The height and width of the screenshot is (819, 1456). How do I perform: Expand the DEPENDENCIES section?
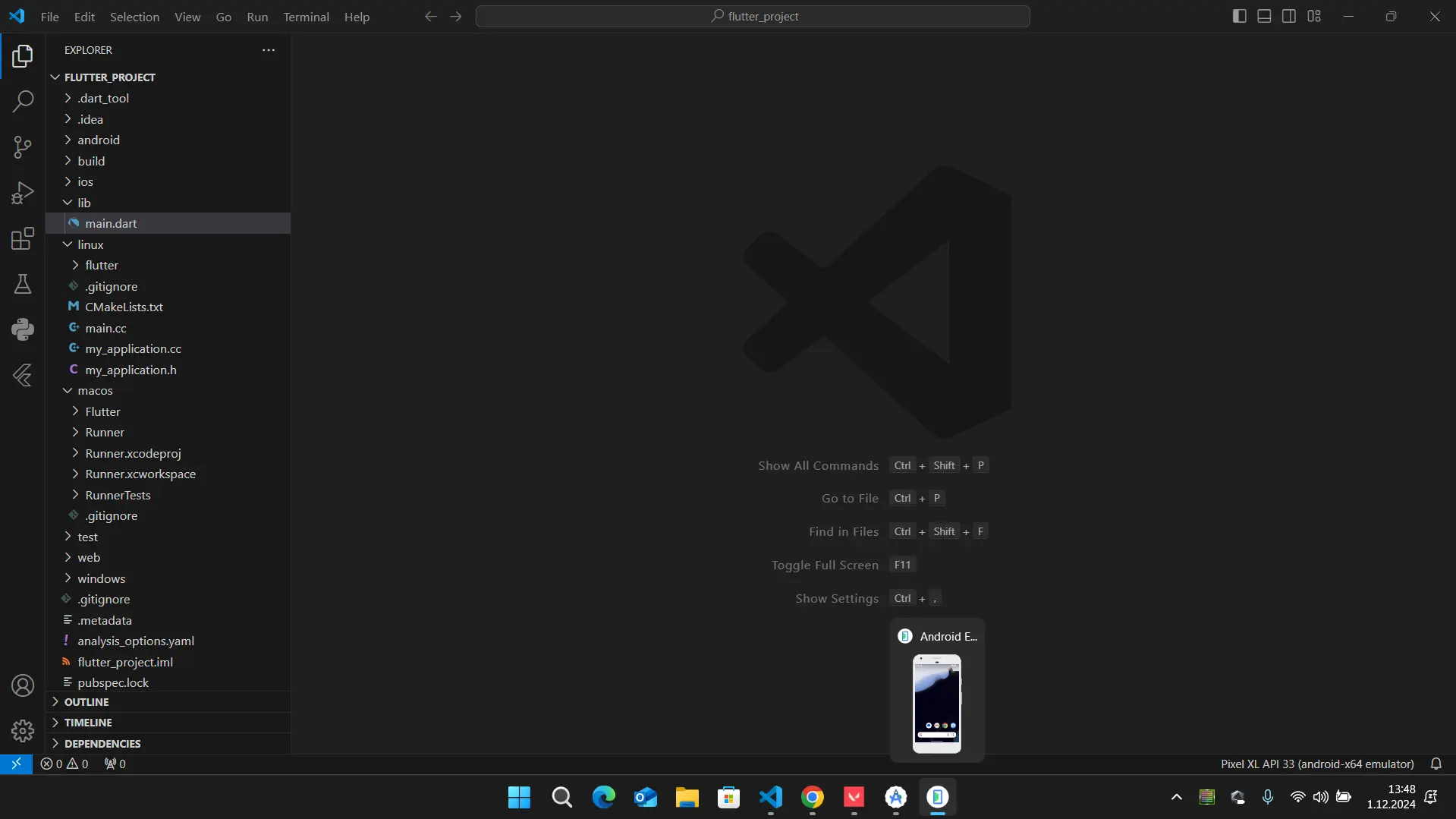click(168, 744)
